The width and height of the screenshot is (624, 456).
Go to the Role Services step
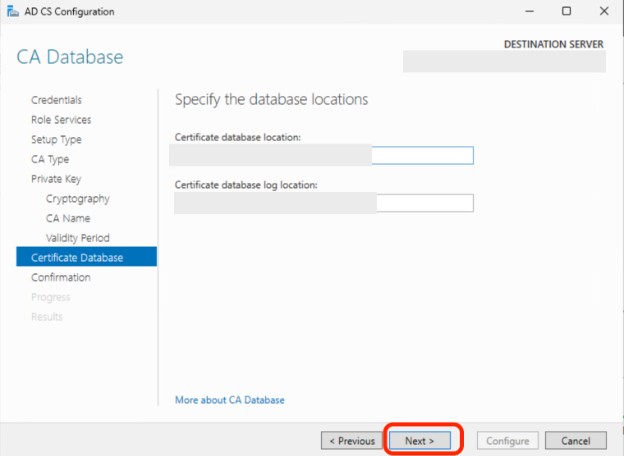pos(61,120)
